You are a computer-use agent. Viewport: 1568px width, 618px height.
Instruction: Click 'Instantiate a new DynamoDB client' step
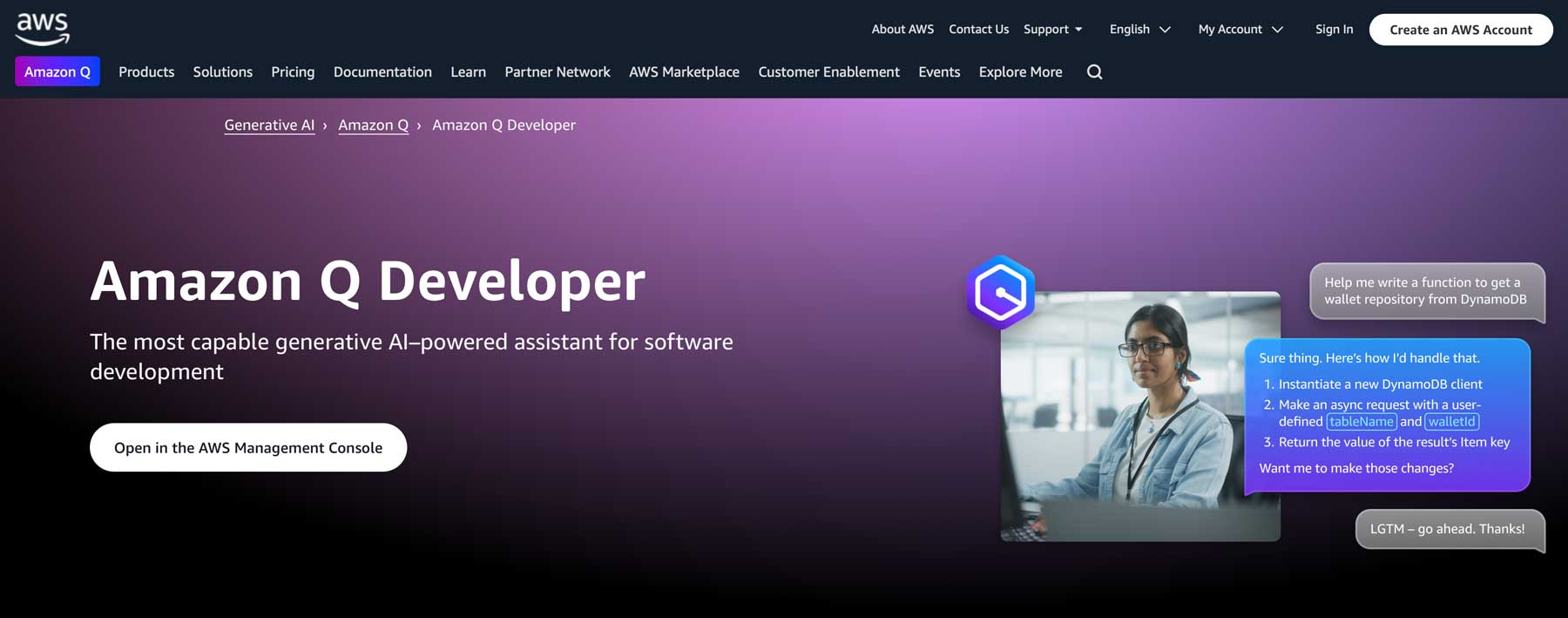click(x=1380, y=384)
